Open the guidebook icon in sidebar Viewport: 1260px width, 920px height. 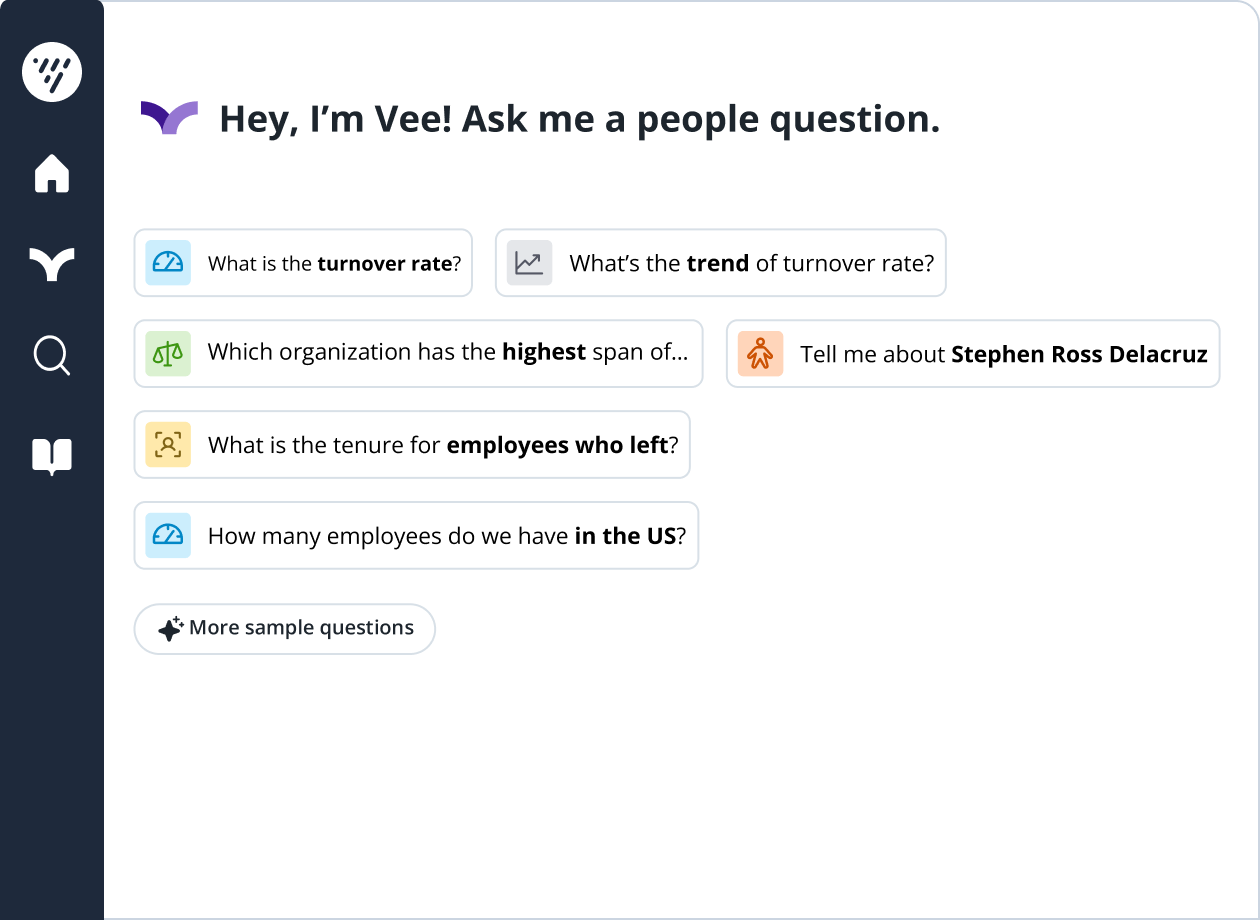52,456
